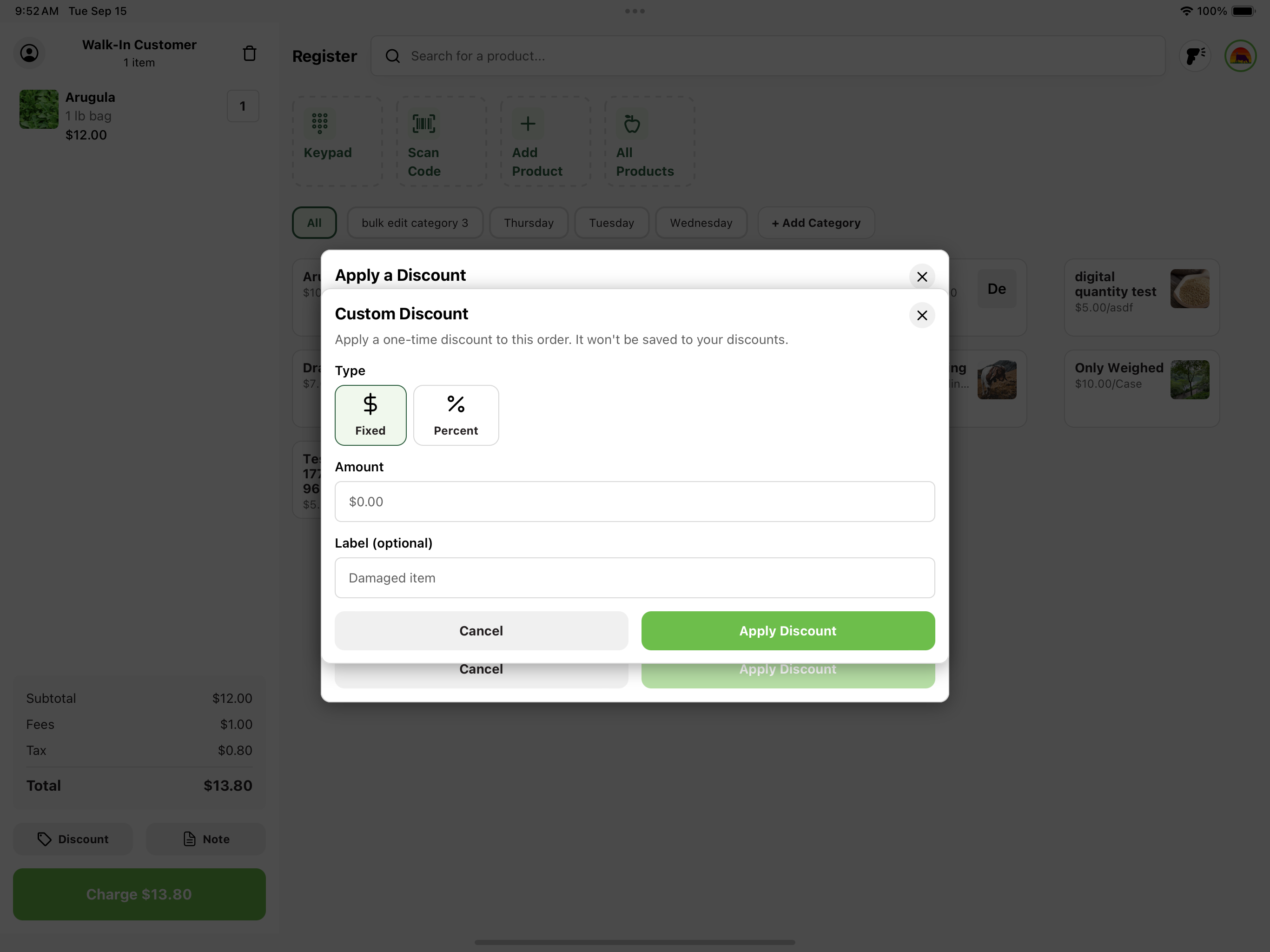Click the battery status icon
This screenshot has width=1270, height=952.
tap(1244, 11)
